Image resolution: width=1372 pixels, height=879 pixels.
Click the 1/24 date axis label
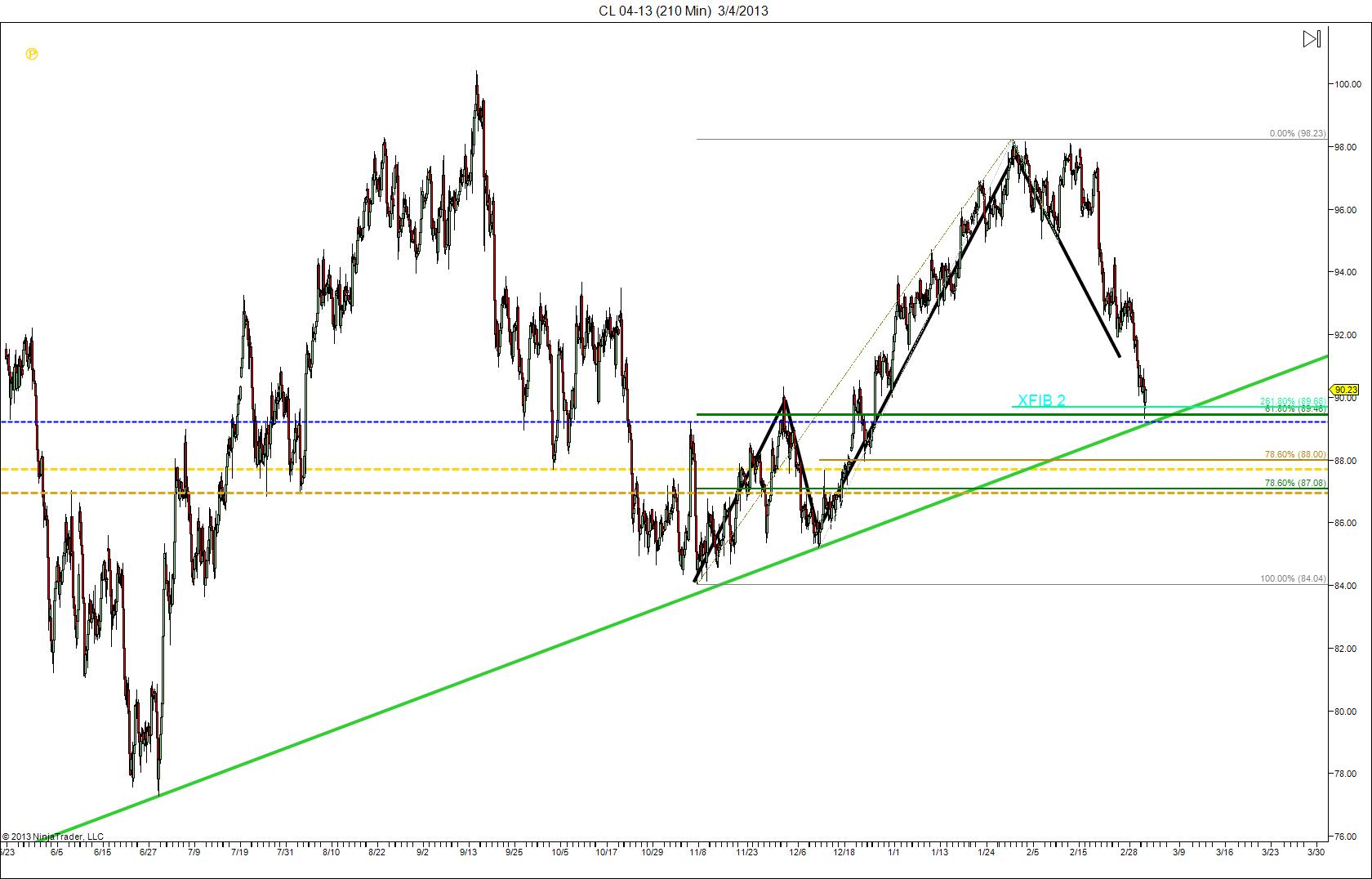986,852
